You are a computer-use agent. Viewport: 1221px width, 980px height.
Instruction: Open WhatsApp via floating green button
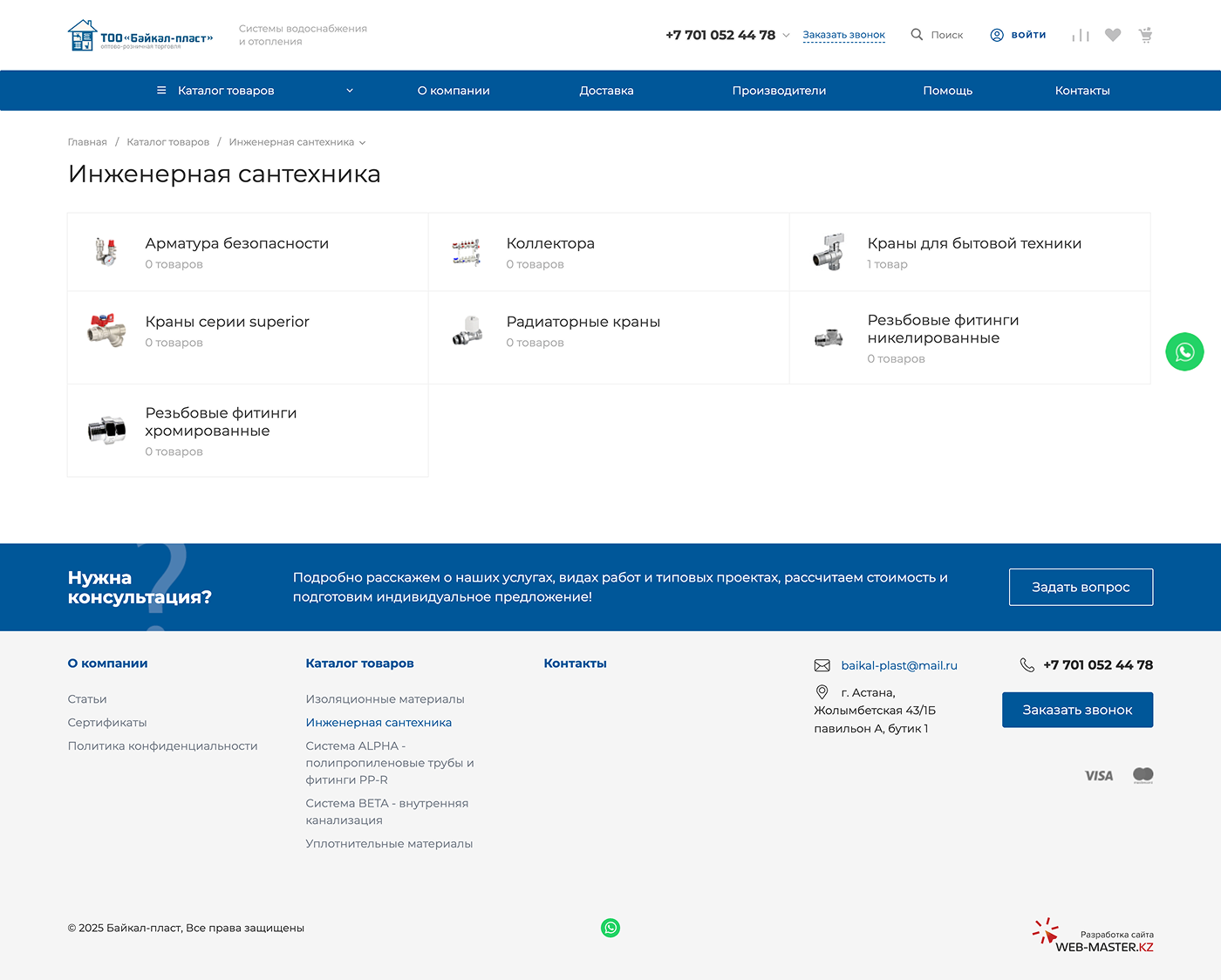[x=1184, y=352]
